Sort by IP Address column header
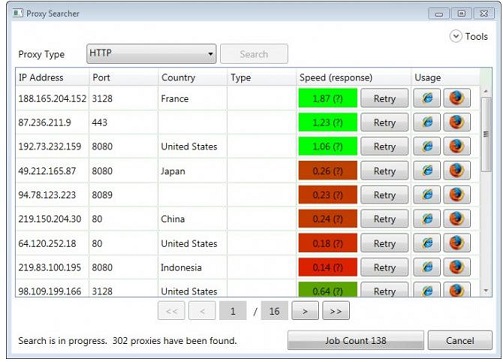Image resolution: width=503 pixels, height=362 pixels. pos(52,77)
